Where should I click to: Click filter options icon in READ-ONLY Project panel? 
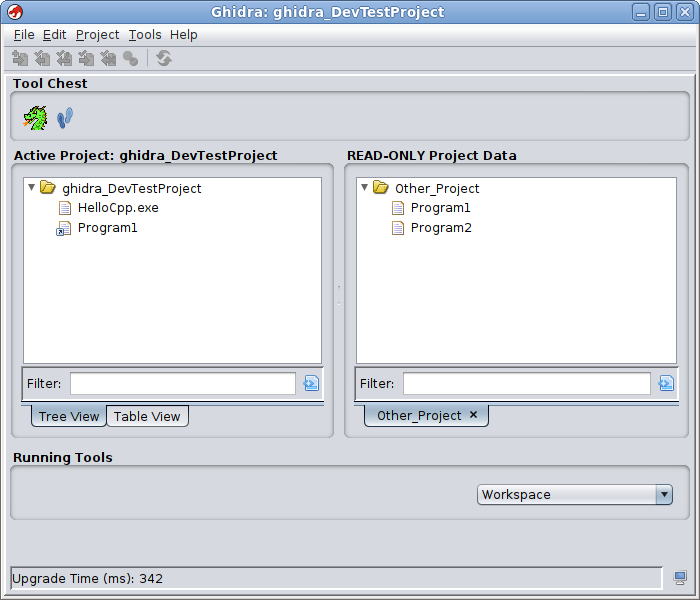click(666, 383)
